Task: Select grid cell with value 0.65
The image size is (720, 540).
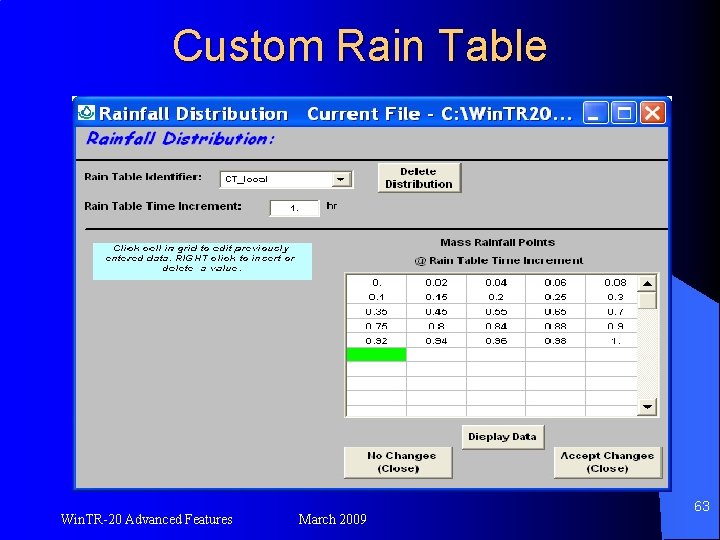Action: point(555,311)
